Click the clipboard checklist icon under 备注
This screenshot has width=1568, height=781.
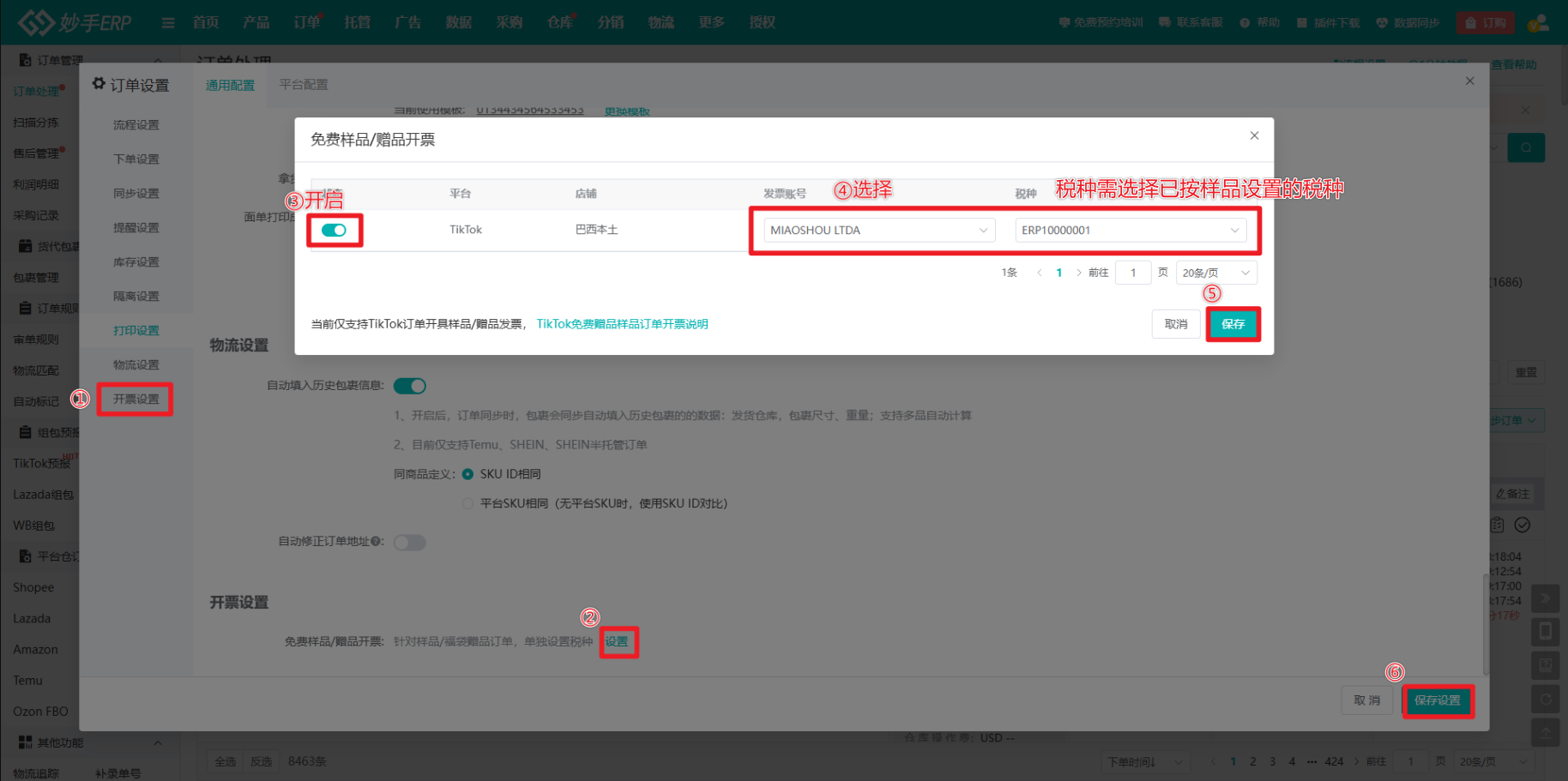[1497, 525]
